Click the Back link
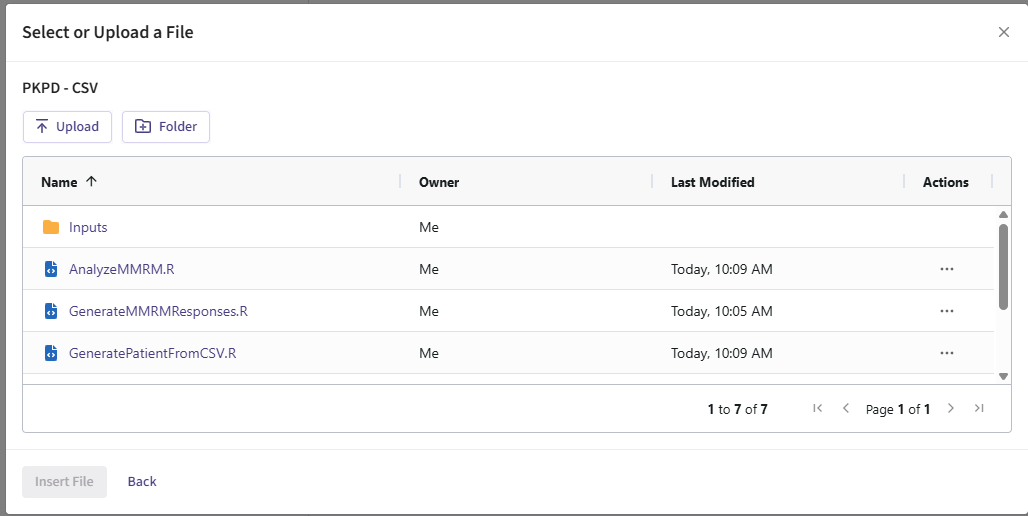 pos(142,481)
